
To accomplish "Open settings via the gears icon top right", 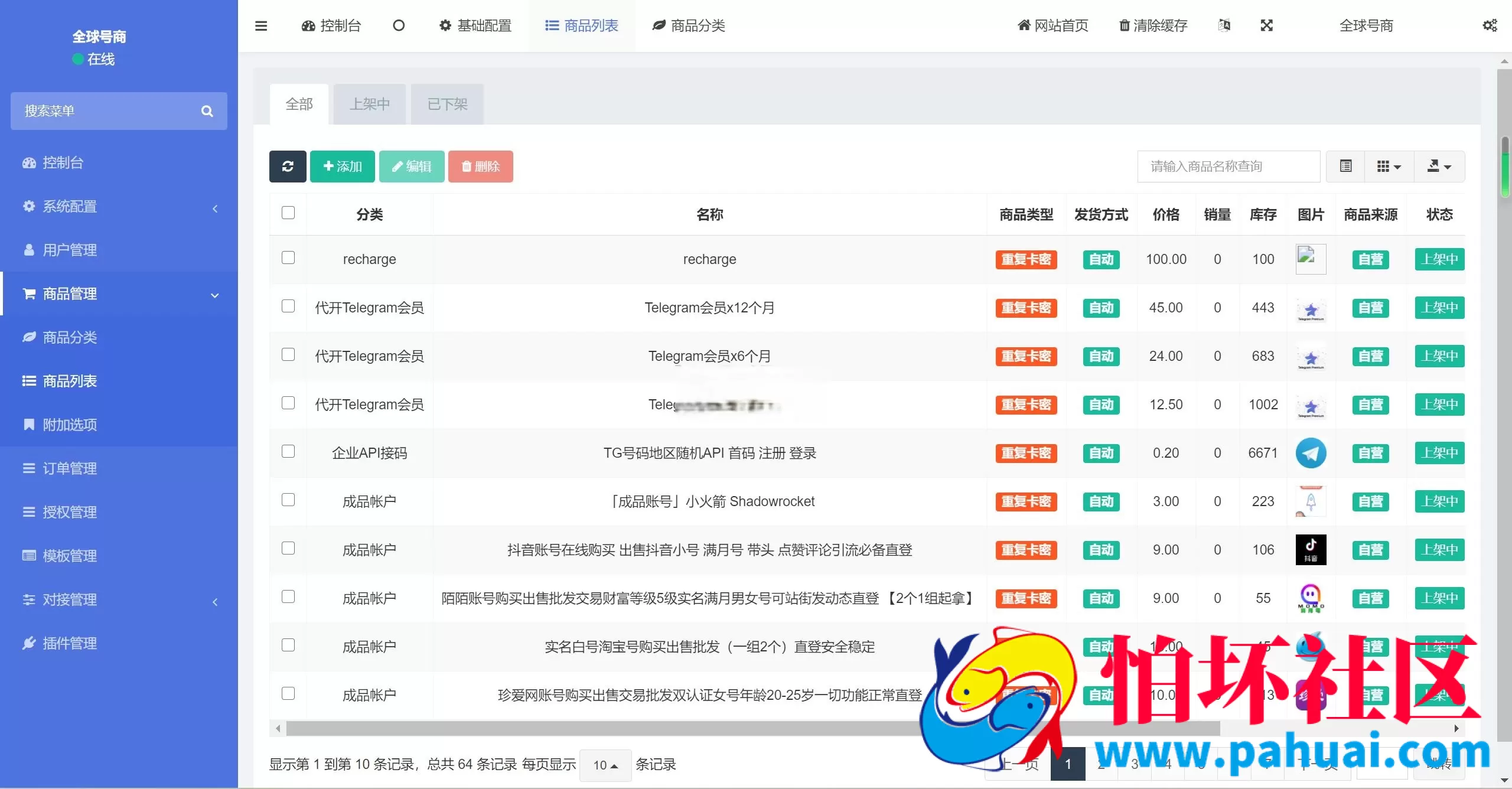I will coord(1491,25).
